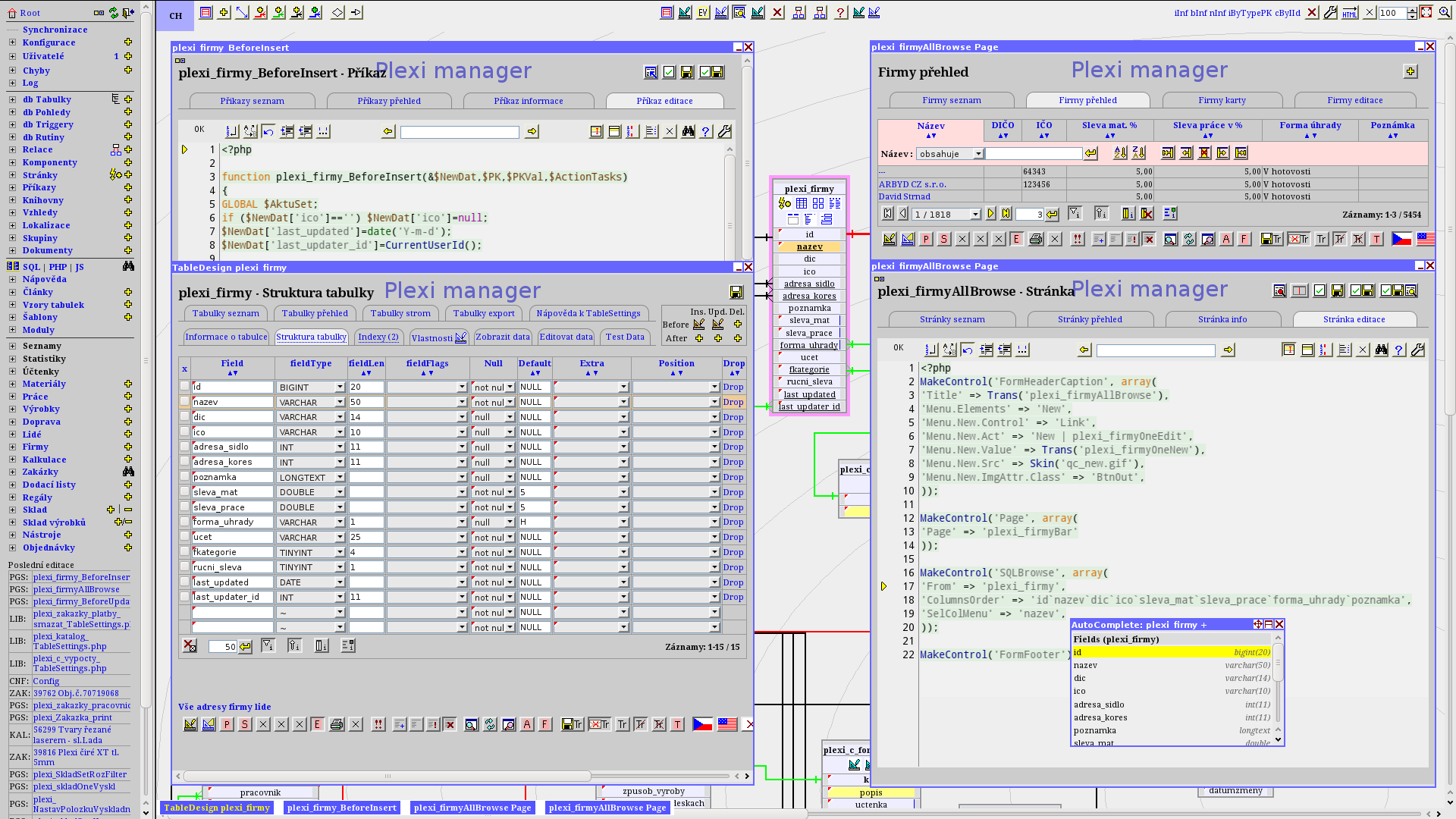Click the AutoComplete list vertical scrollbar
Image resolution: width=1456 pixels, height=819 pixels.
click(x=1278, y=689)
